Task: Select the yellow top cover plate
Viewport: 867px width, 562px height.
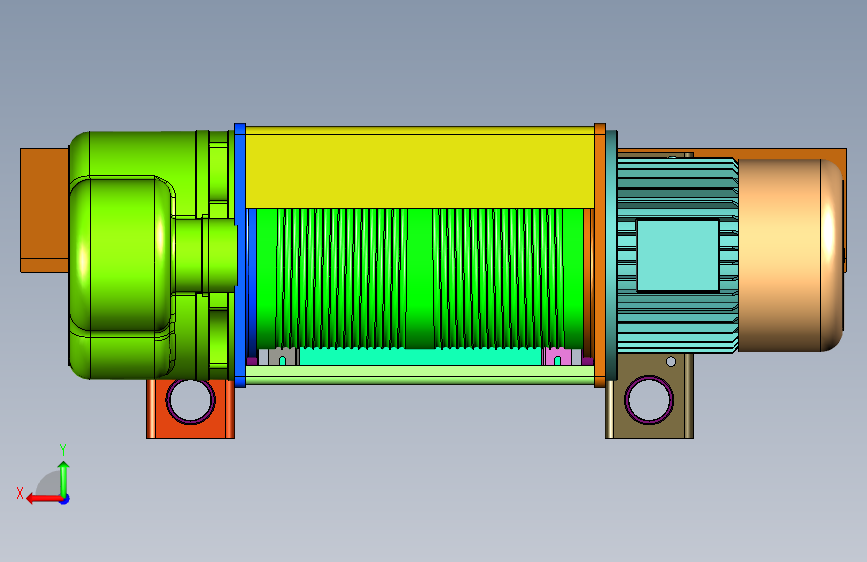Action: (x=420, y=168)
